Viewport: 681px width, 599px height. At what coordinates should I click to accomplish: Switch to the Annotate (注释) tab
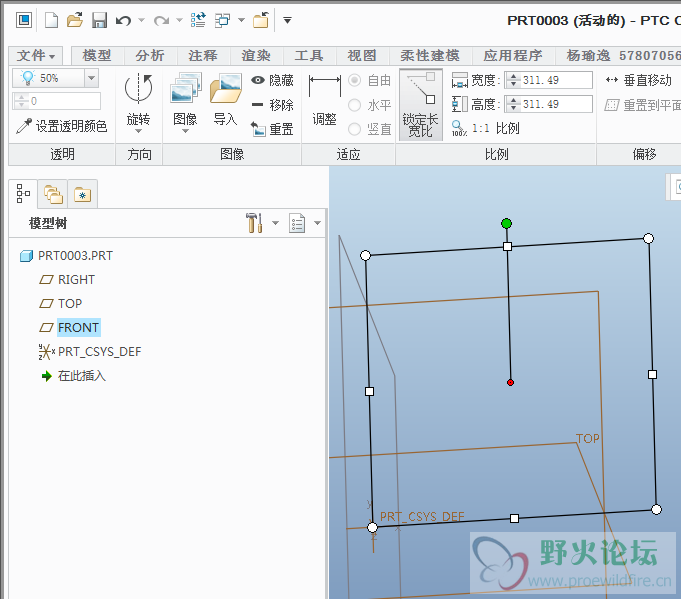pos(203,56)
